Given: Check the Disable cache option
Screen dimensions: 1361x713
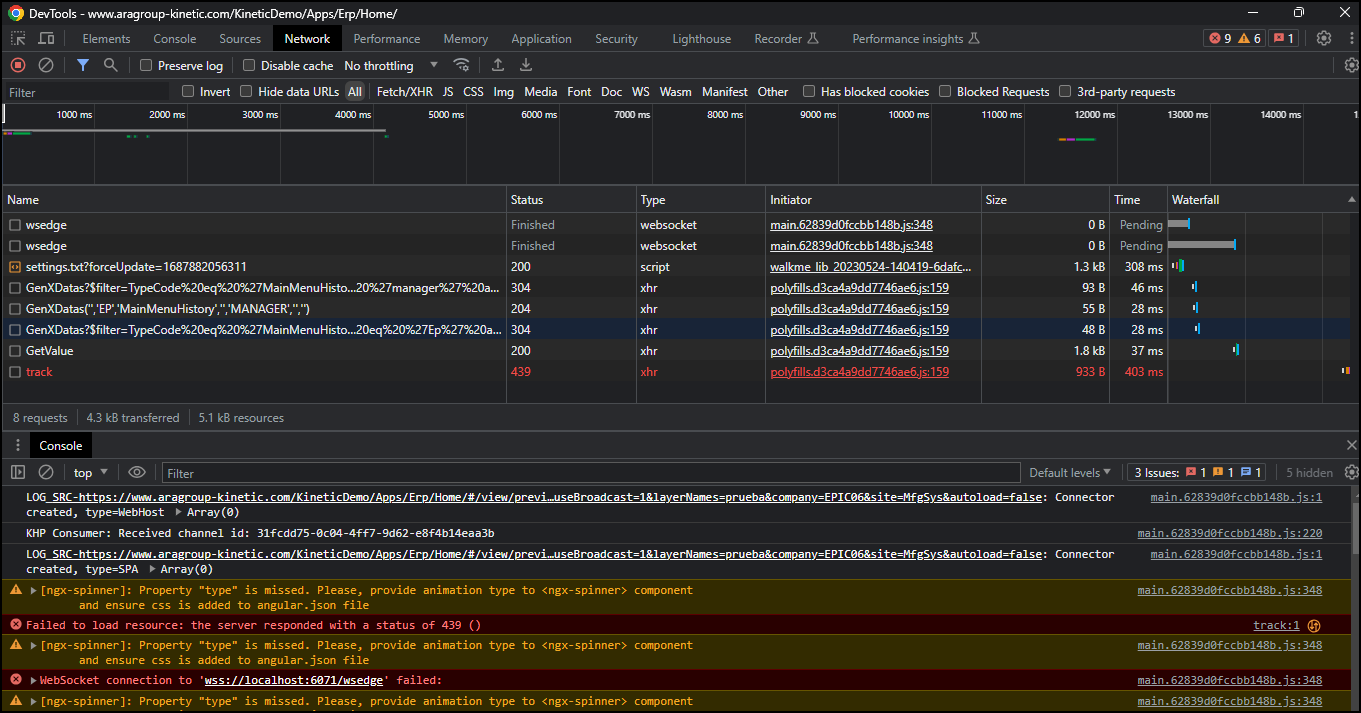Looking at the screenshot, I should 249,66.
